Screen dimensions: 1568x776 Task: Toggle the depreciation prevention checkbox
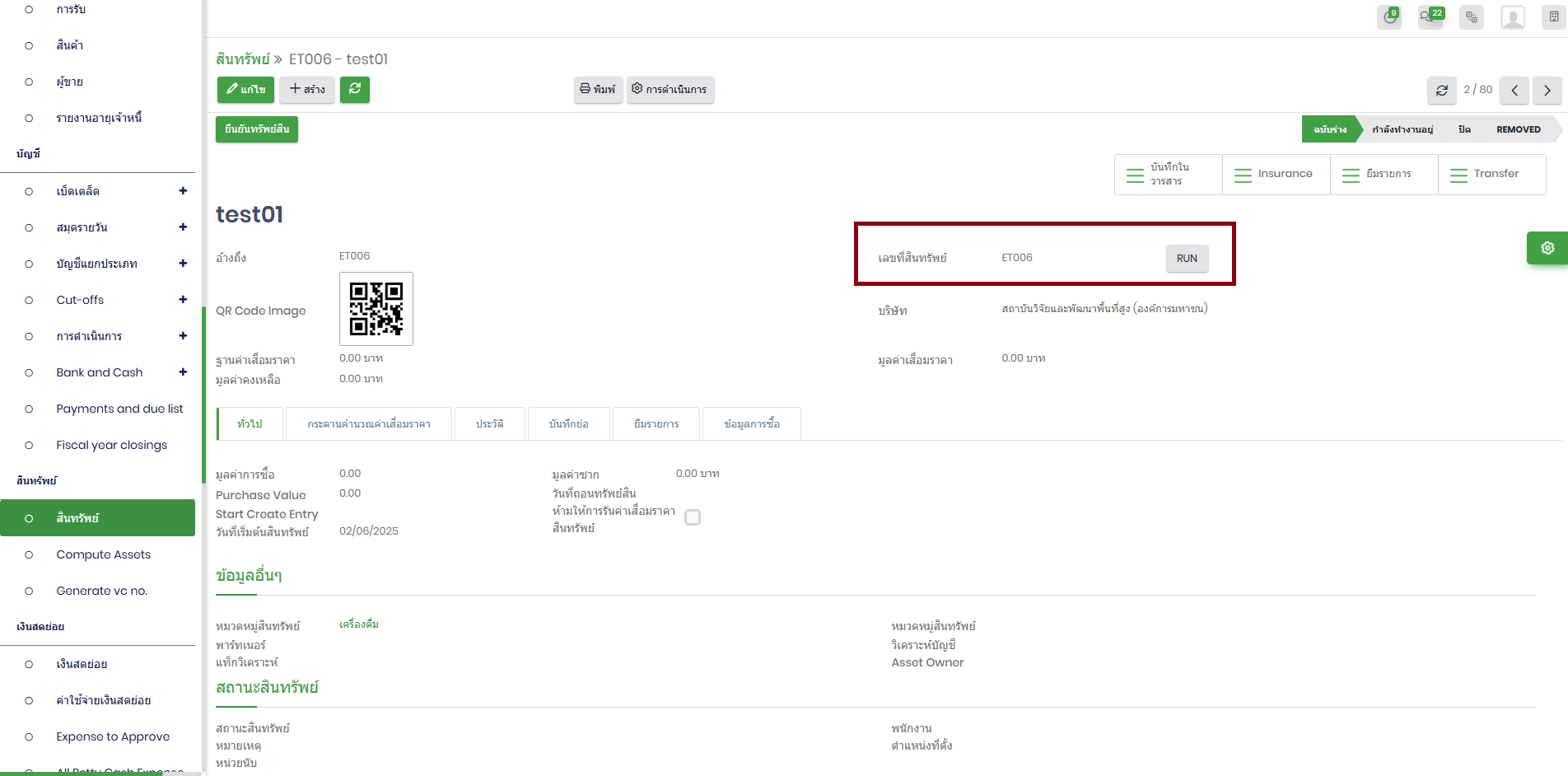[693, 517]
